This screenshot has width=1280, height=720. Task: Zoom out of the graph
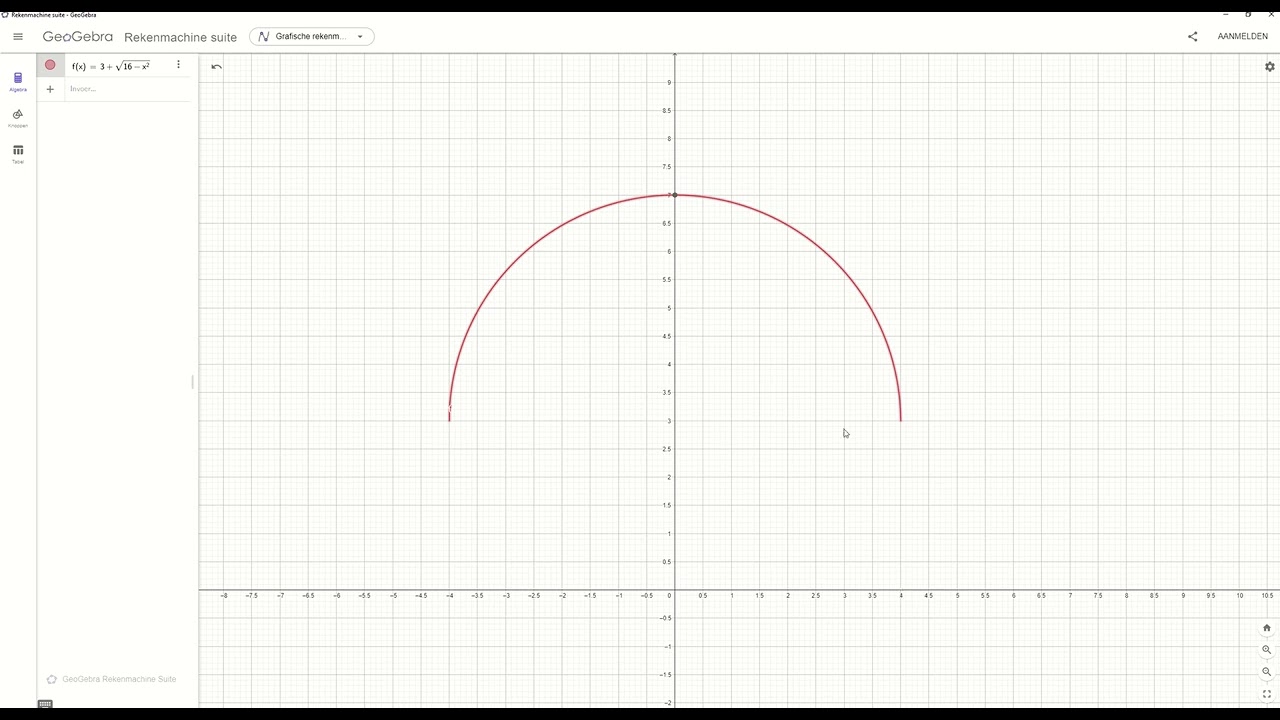1266,672
